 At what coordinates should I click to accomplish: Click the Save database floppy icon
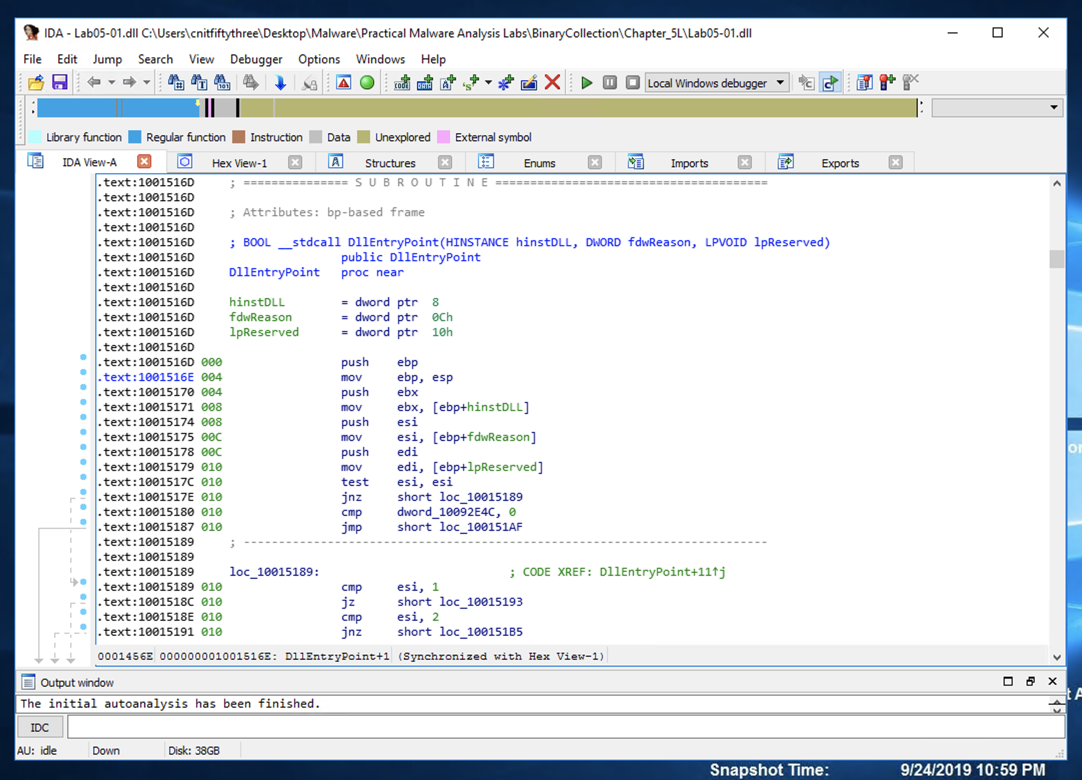pyautogui.click(x=59, y=83)
